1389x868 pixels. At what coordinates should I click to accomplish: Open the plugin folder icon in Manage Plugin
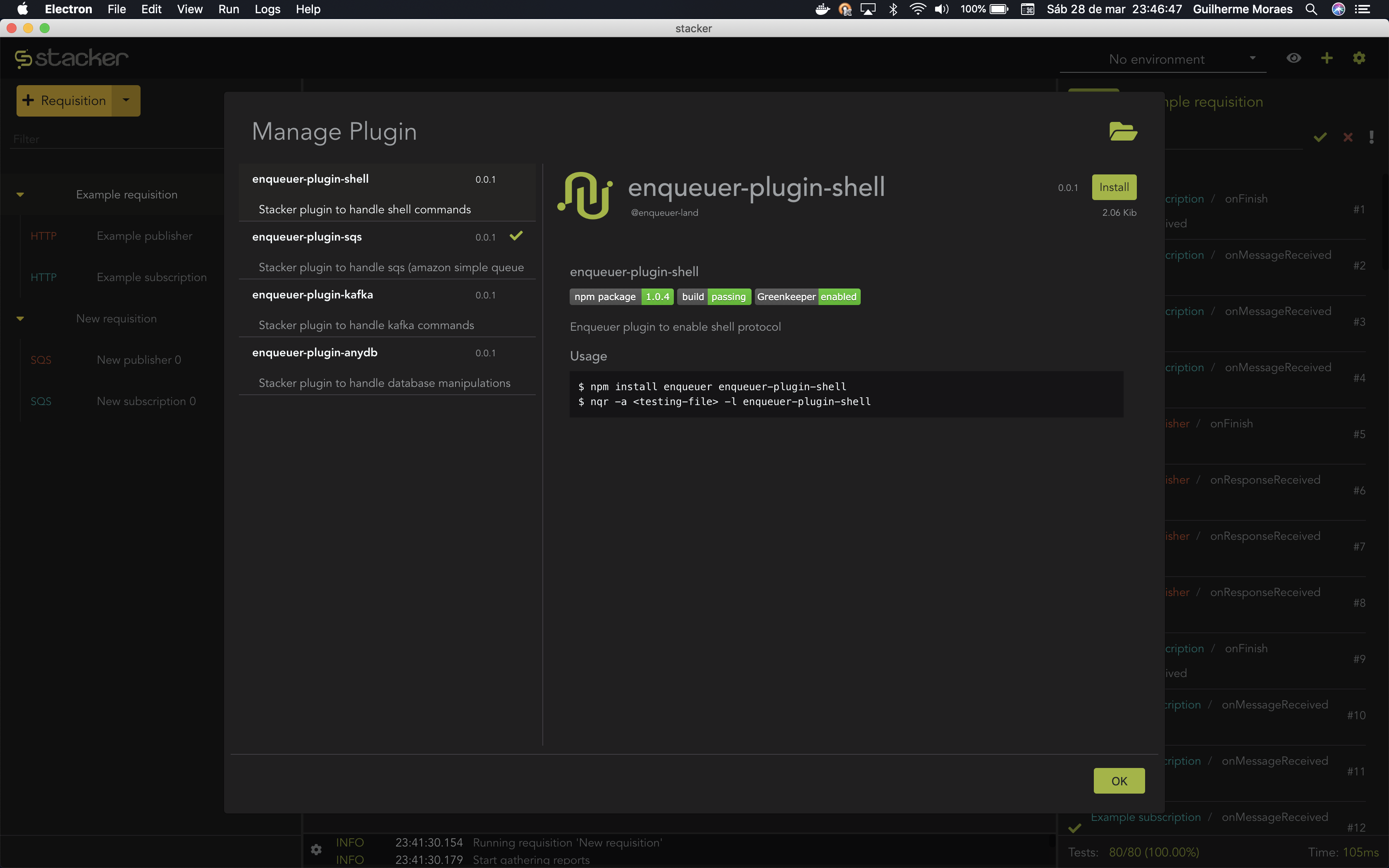1123,131
